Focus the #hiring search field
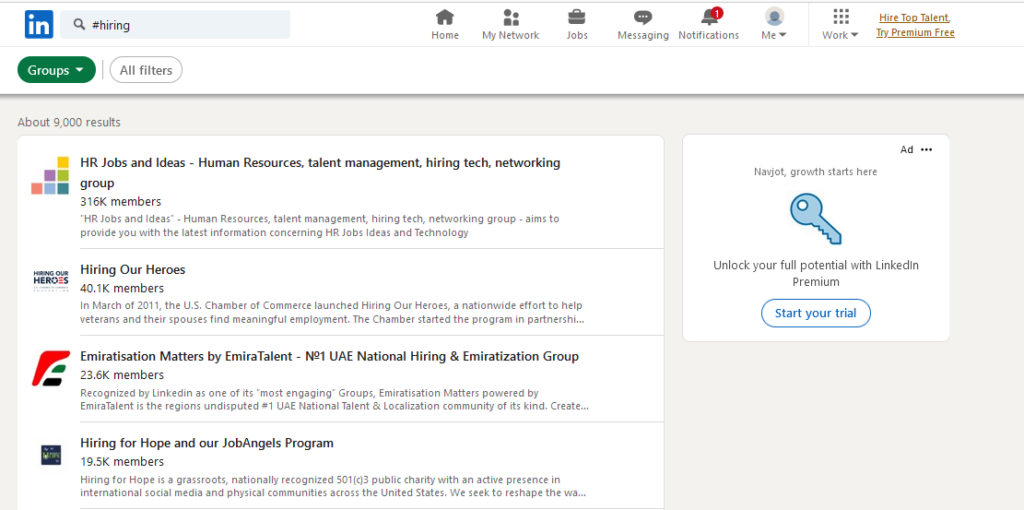The height and width of the screenshot is (510, 1024). [175, 25]
